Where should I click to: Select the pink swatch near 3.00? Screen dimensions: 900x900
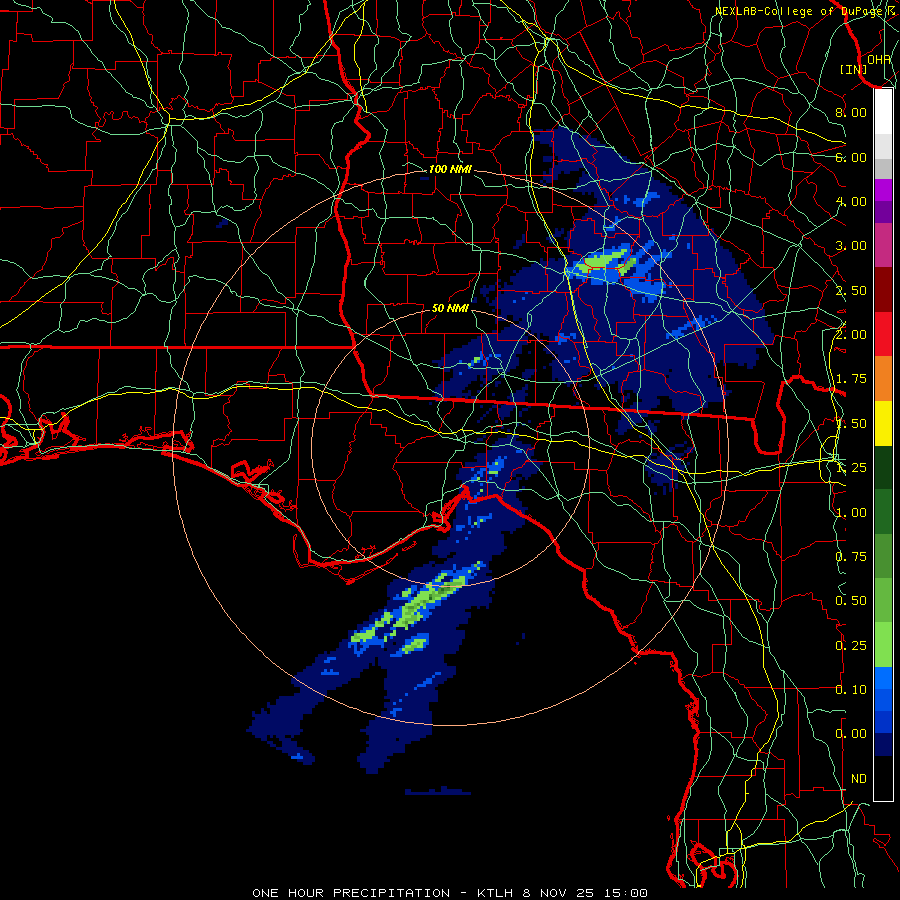(883, 246)
